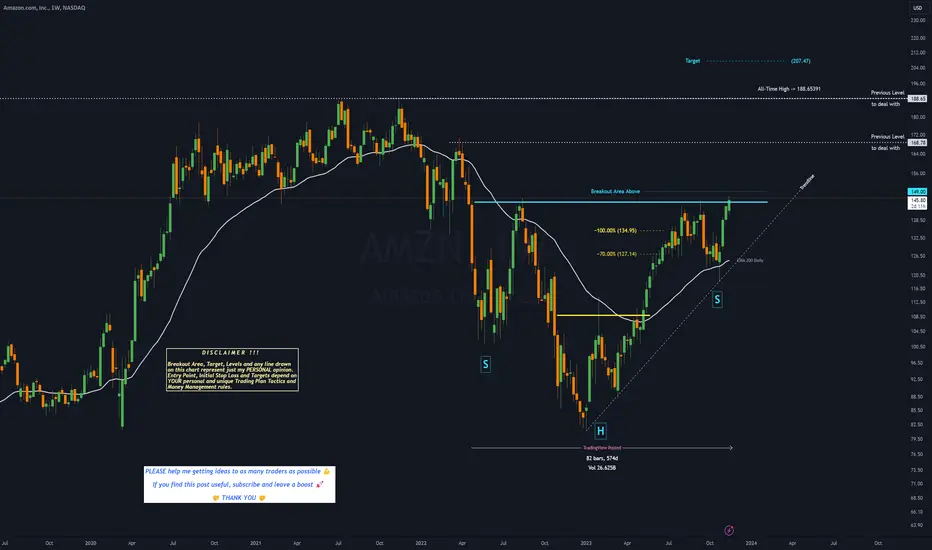Click the '-70.00% (127.14)' level label
This screenshot has width=932, height=550.
(616, 254)
